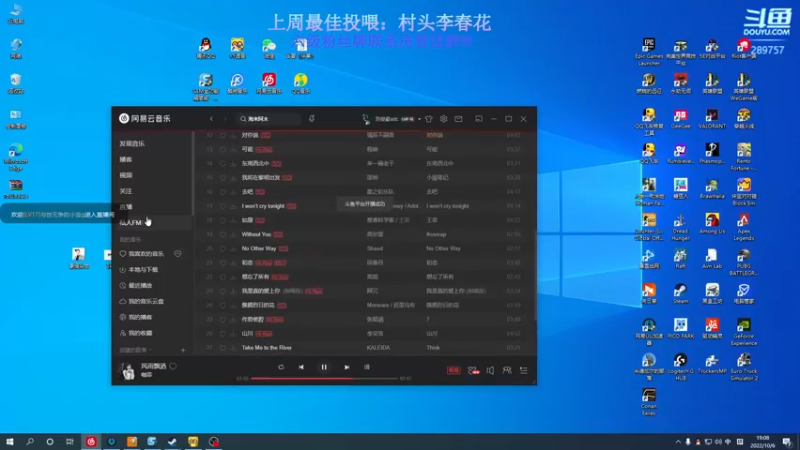This screenshot has width=800, height=450.
Task: Like the song Without You
Action: (x=222, y=235)
